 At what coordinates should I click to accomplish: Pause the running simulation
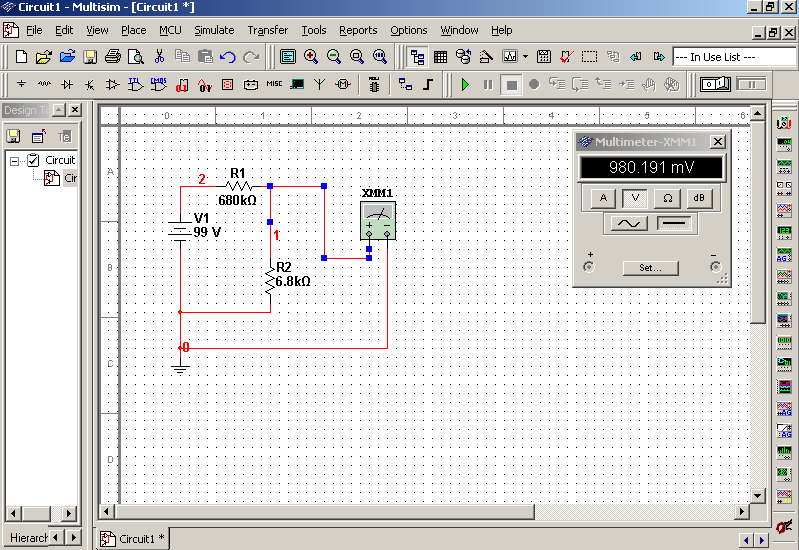click(488, 85)
